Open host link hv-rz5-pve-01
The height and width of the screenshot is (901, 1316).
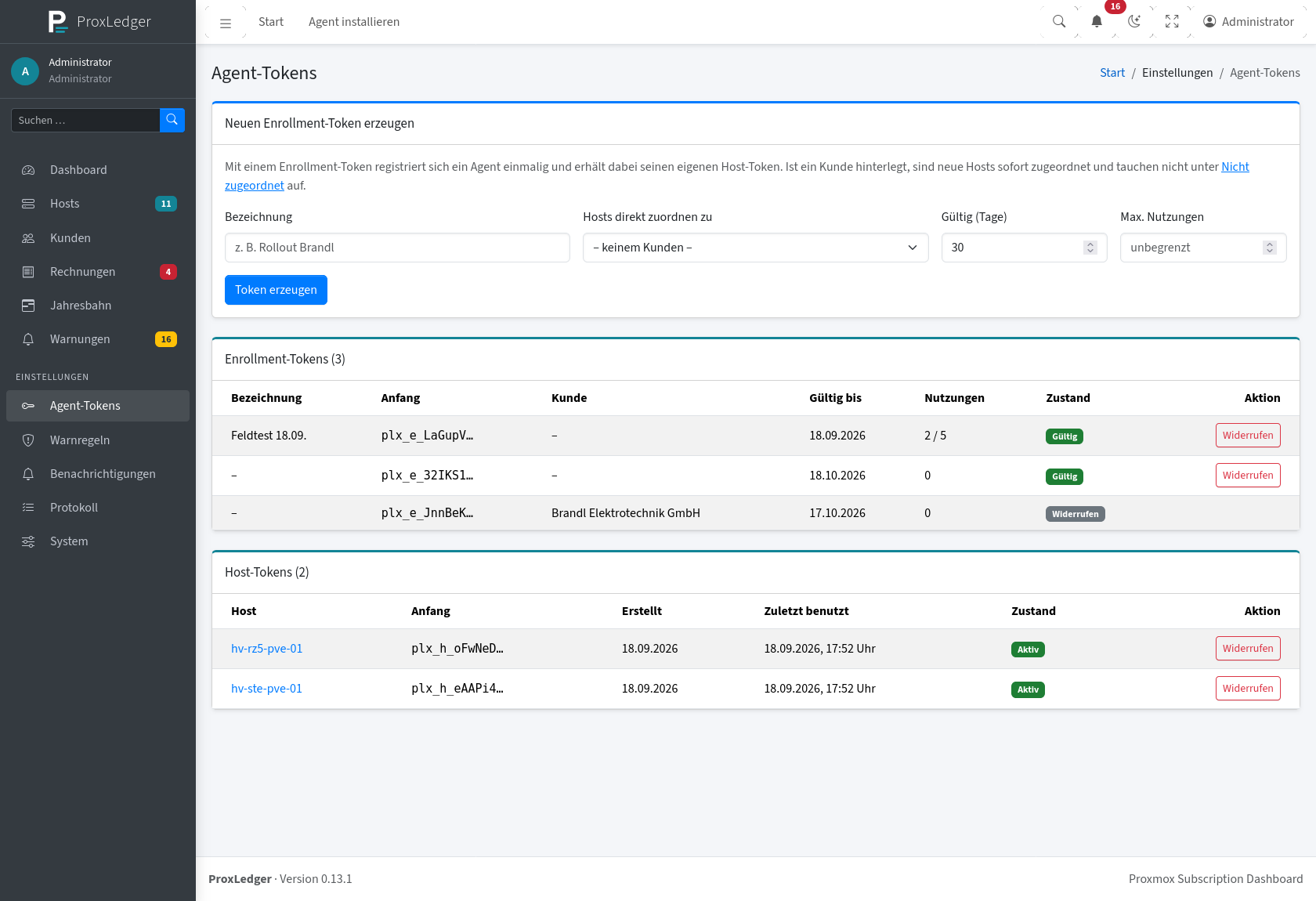(x=266, y=649)
